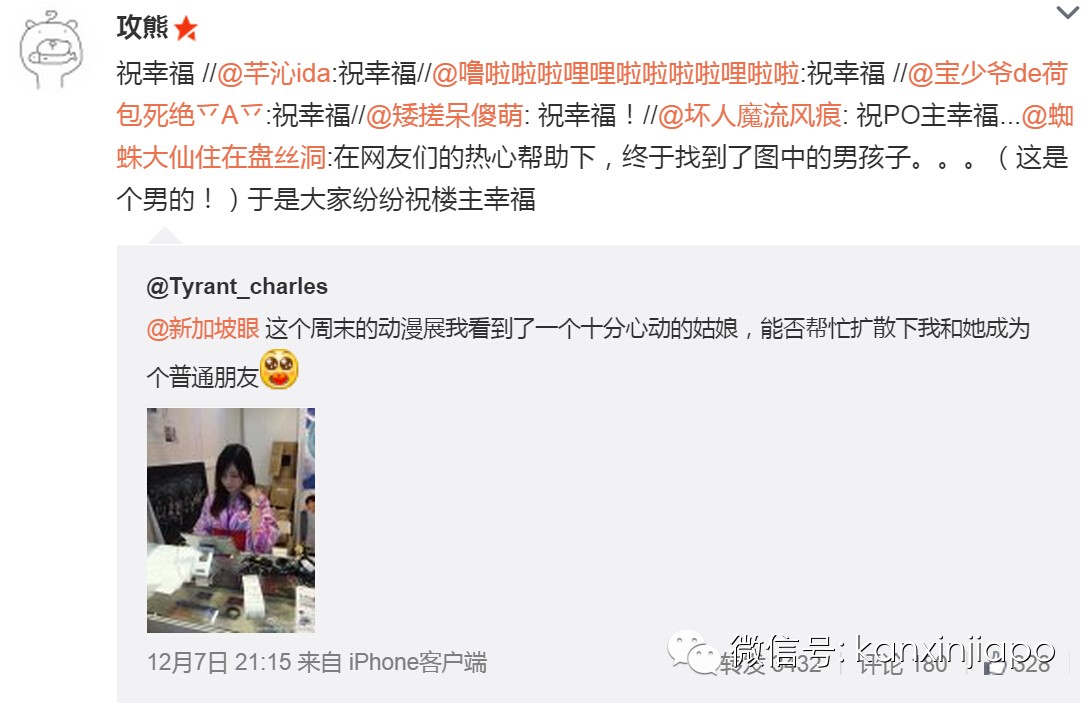Open the 评论 180 comments button
This screenshot has width=1092, height=708.
click(x=903, y=663)
